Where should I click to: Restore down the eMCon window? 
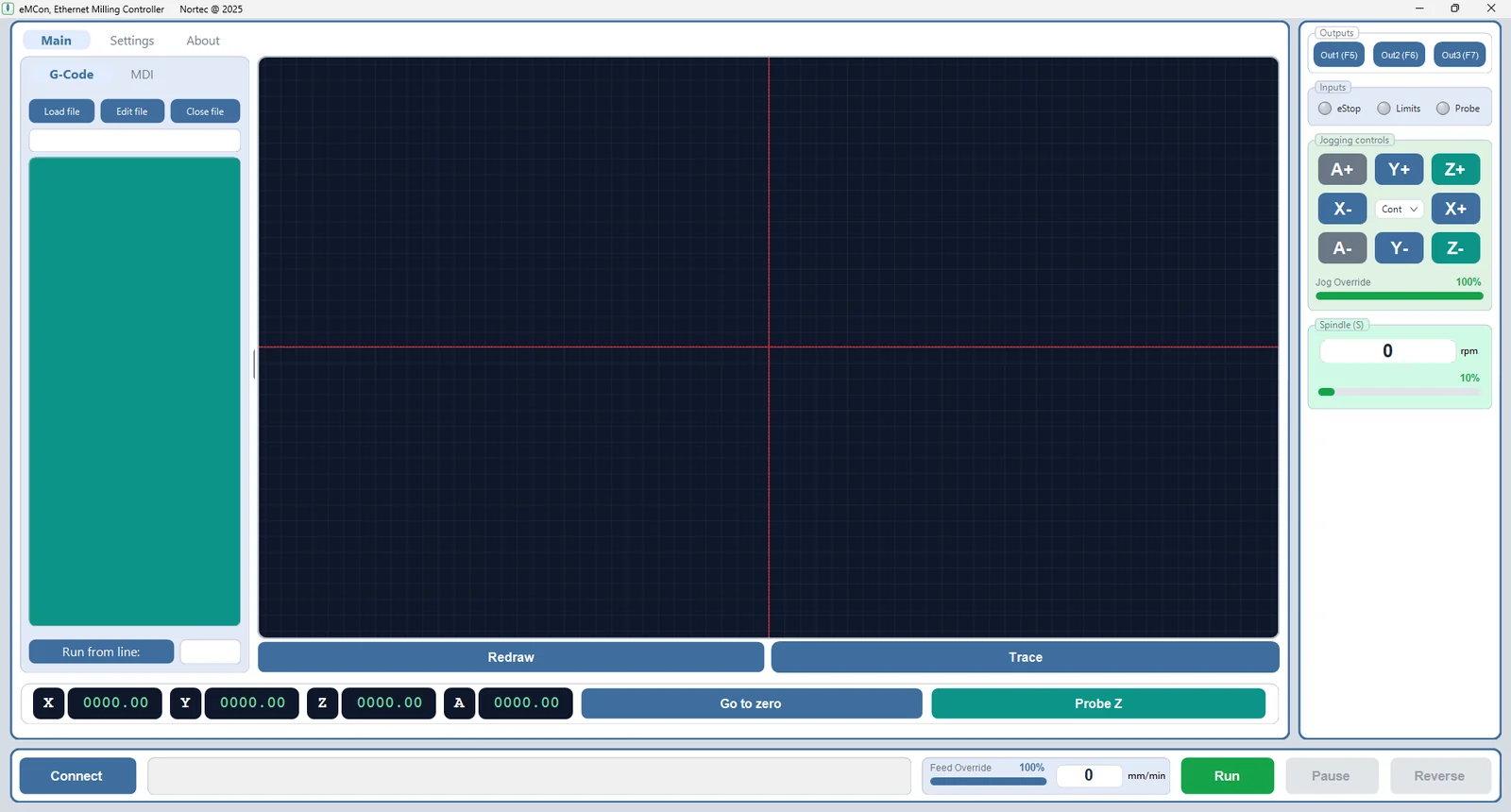(1455, 8)
